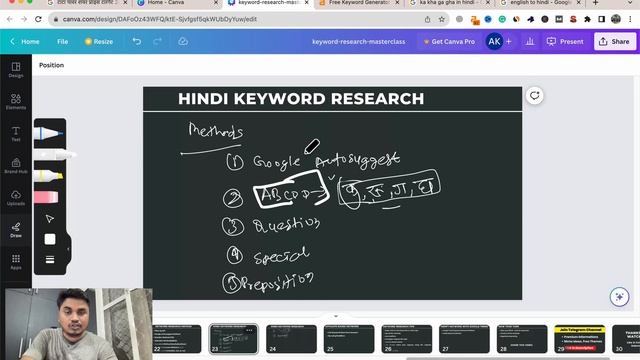This screenshot has height=360, width=640.
Task: Select the Draw tool in sidebar
Action: 16,230
